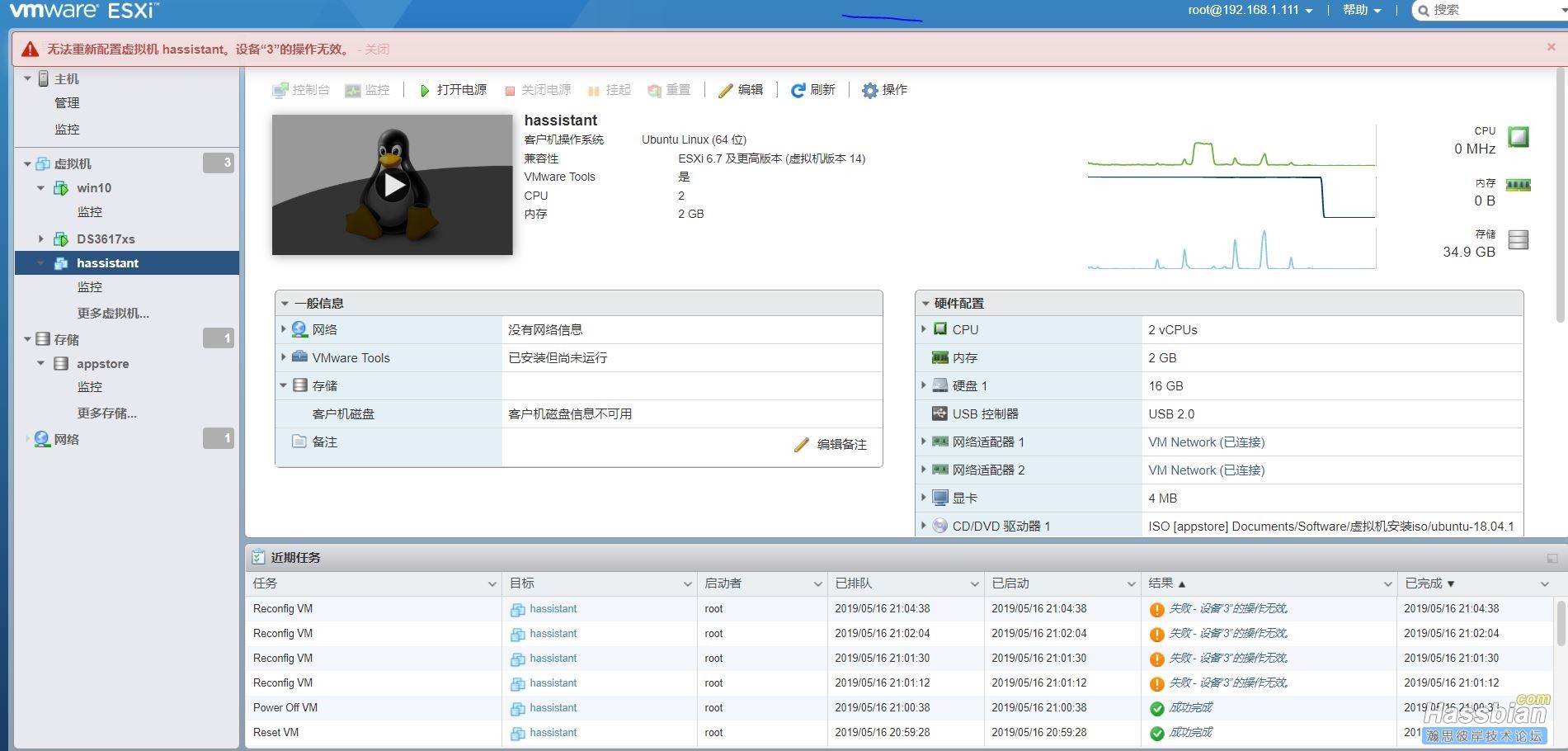Expand CD/DVD 驱动器 1 row
1568x751 pixels.
click(x=924, y=526)
